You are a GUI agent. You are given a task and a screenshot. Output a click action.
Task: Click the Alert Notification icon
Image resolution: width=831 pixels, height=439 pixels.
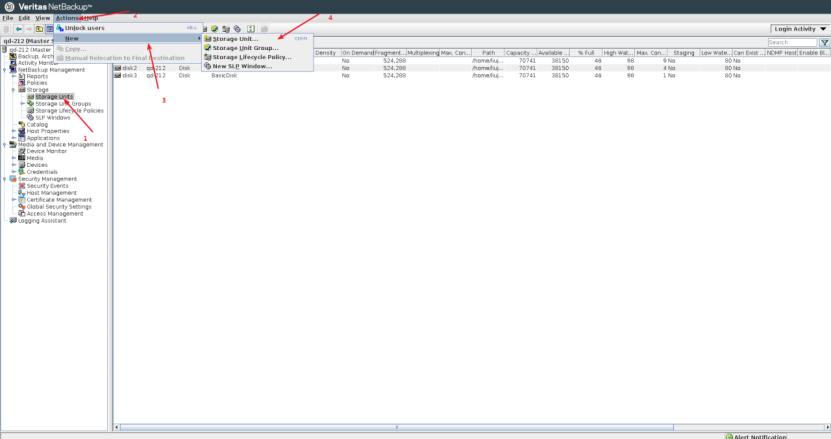pyautogui.click(x=729, y=436)
